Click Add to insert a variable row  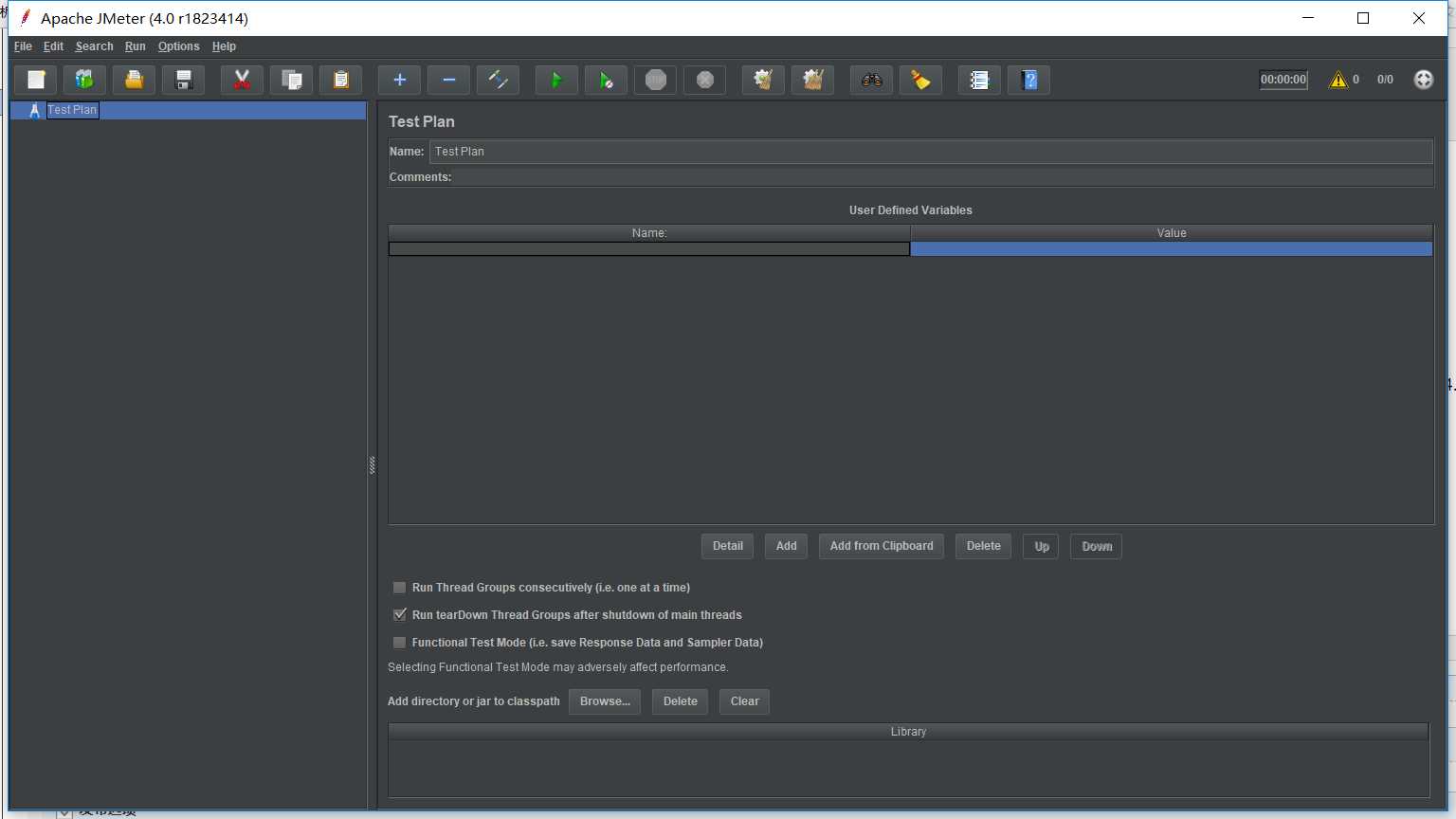787,546
